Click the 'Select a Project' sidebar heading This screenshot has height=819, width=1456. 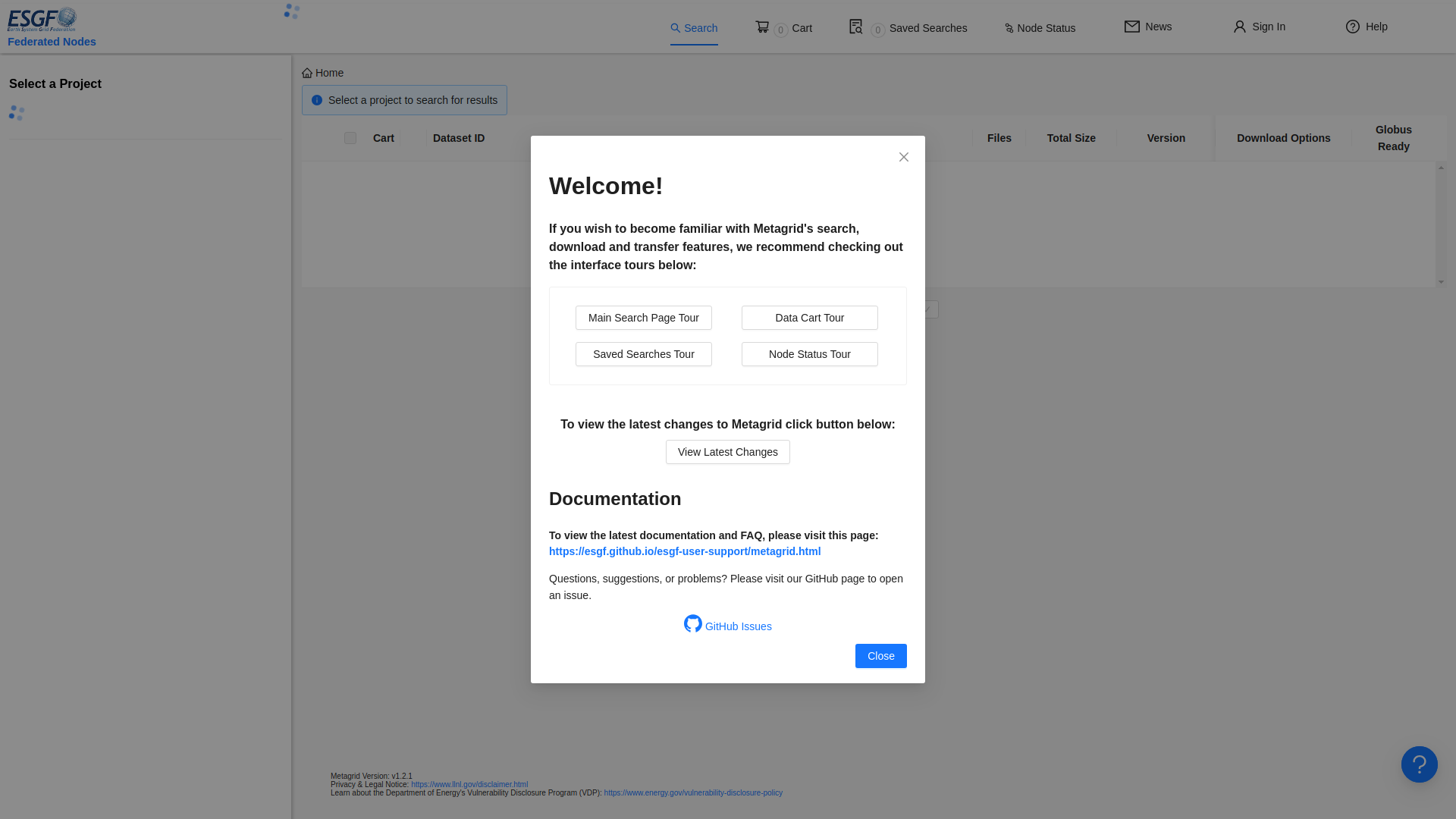click(55, 83)
